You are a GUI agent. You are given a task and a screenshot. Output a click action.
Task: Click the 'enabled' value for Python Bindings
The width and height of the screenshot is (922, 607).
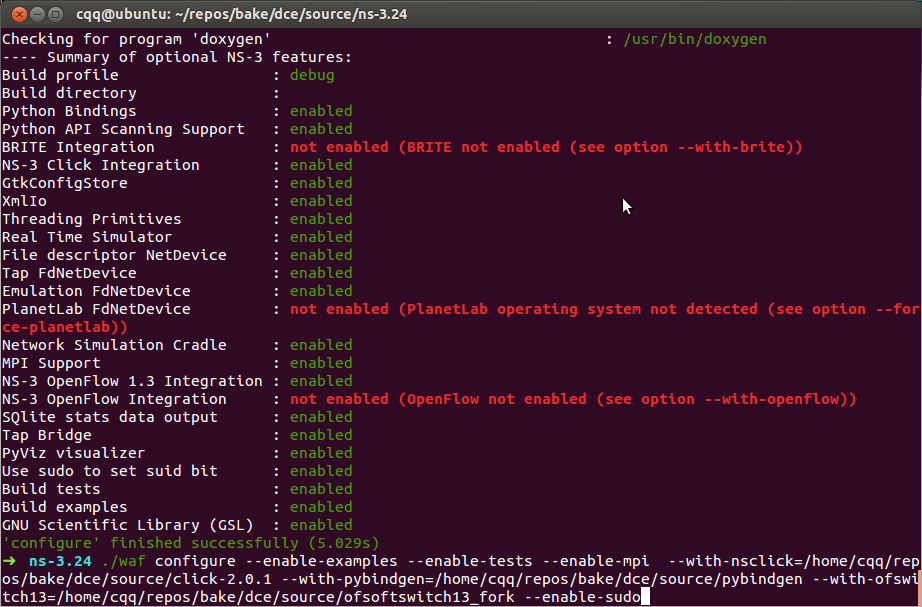point(321,111)
